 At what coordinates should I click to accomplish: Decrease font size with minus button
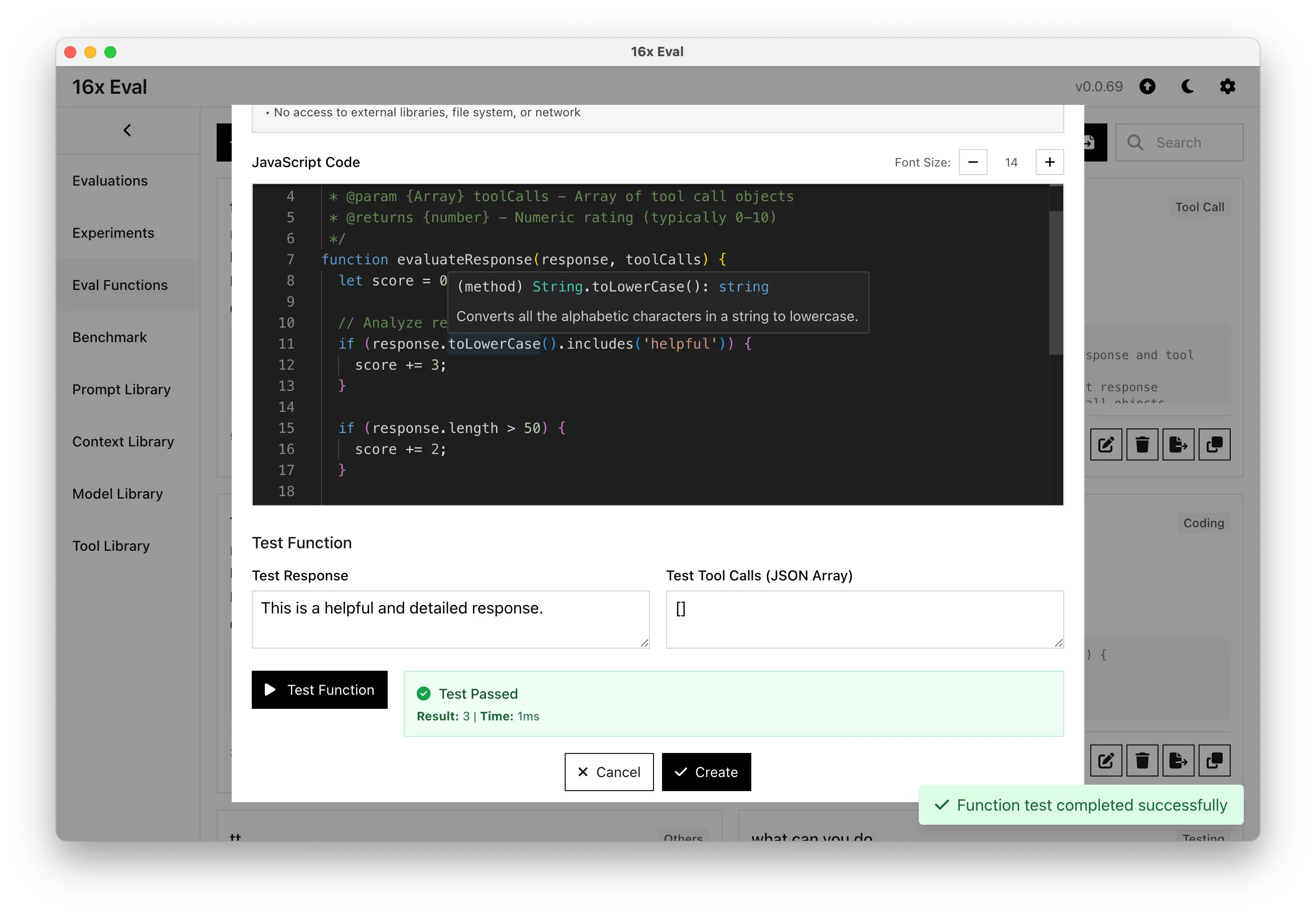(972, 162)
